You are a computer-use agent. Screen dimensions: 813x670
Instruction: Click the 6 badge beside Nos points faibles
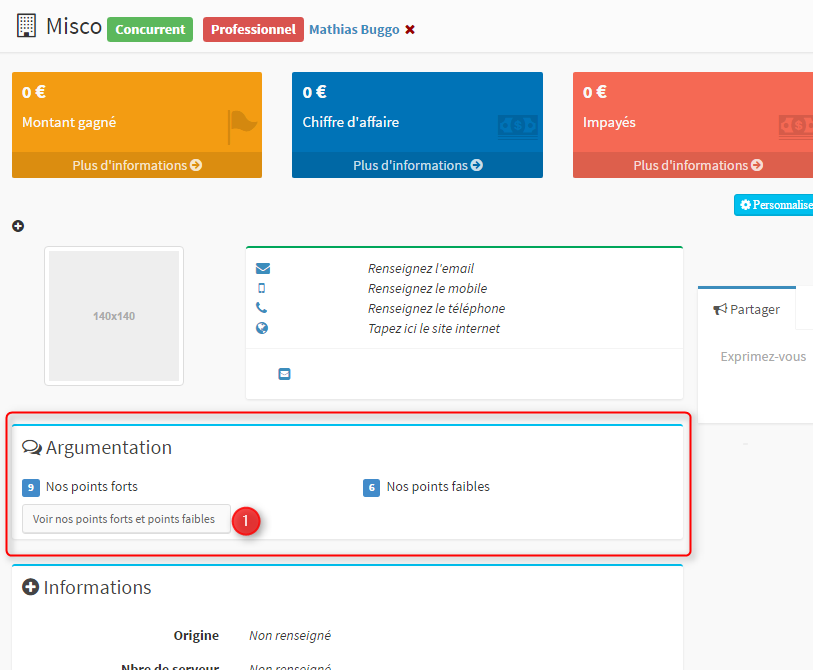click(371, 487)
